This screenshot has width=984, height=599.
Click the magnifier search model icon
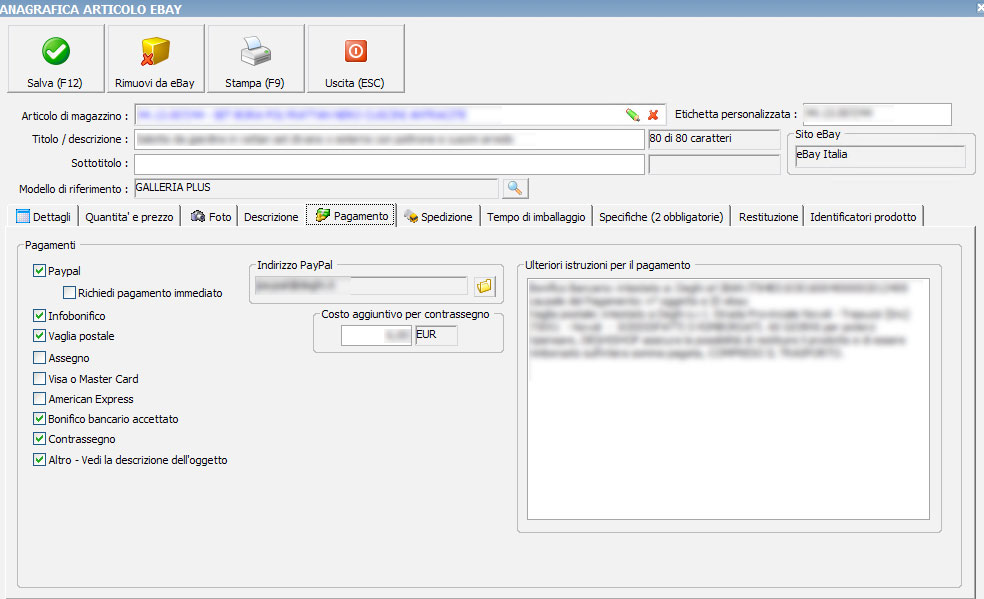[x=515, y=188]
